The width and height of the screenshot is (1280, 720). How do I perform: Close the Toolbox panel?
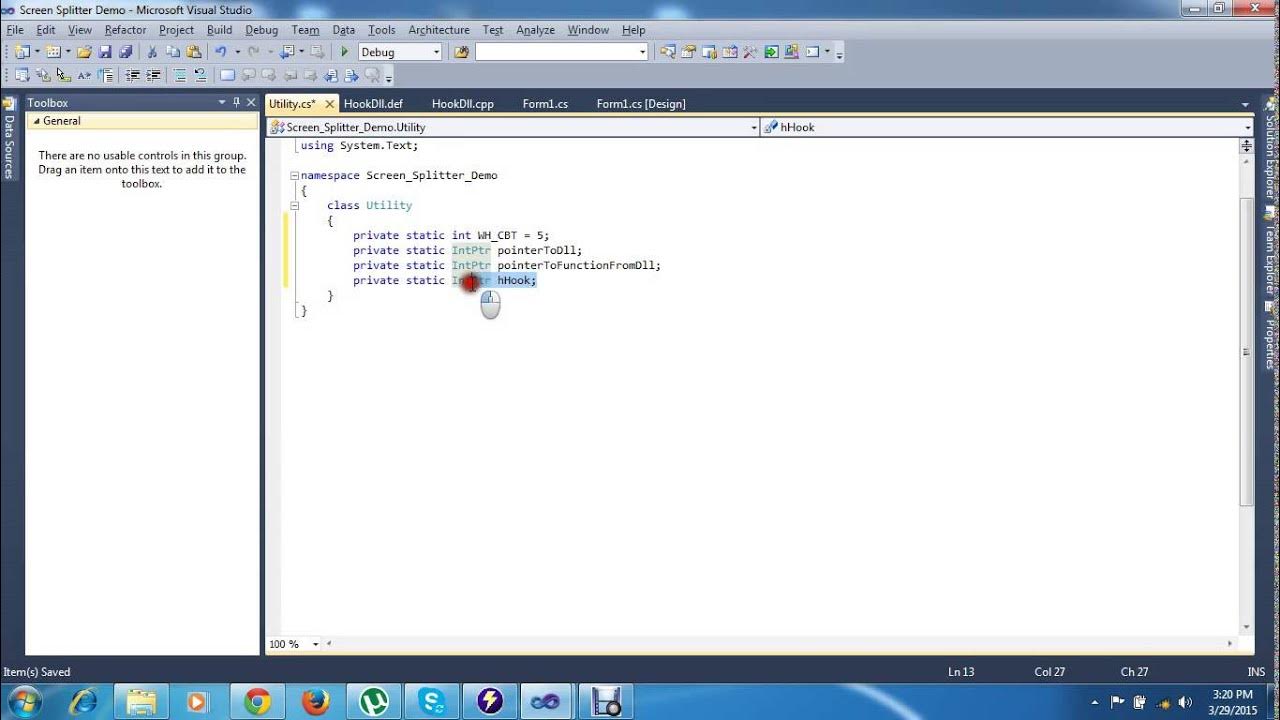pyautogui.click(x=251, y=102)
